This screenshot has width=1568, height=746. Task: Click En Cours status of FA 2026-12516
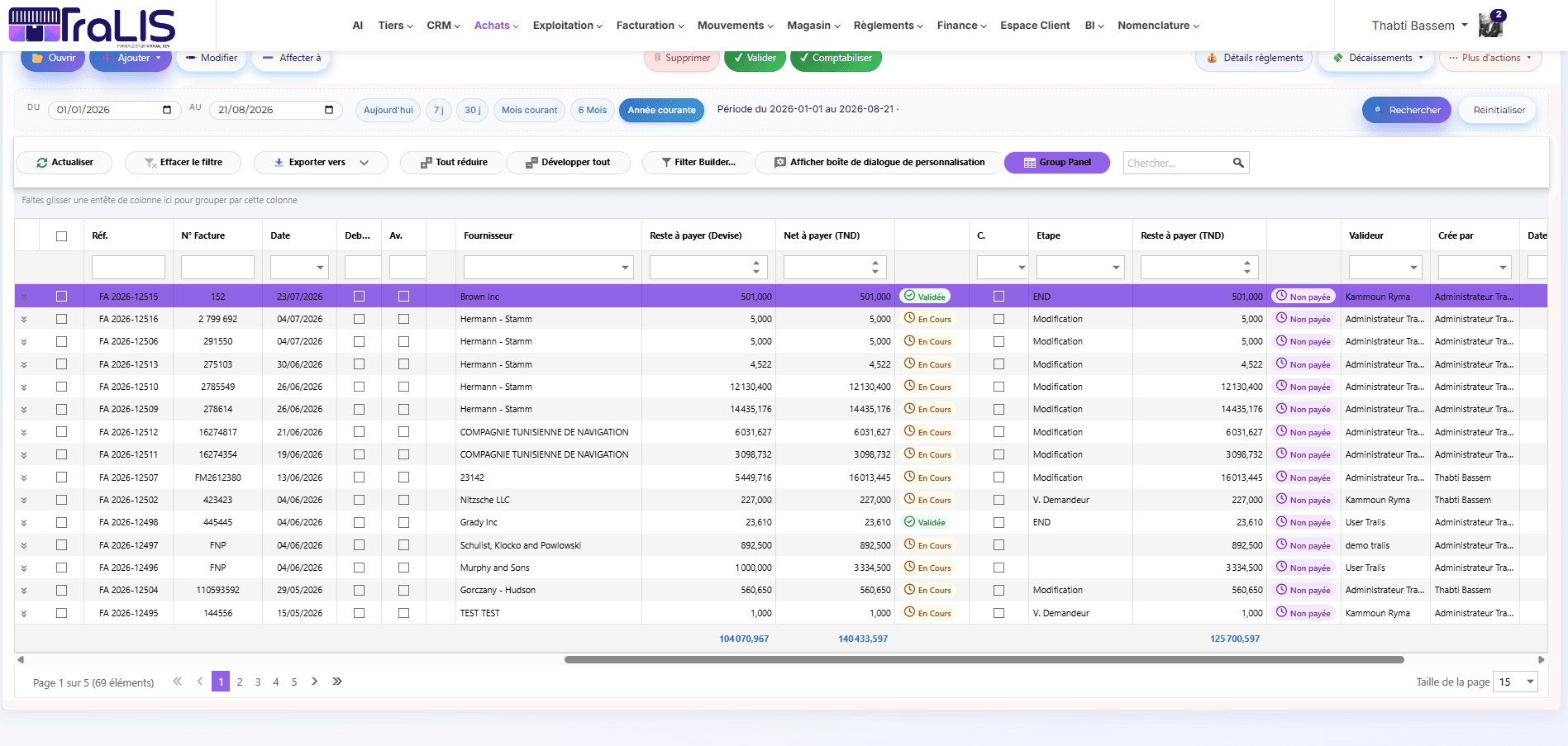click(x=927, y=319)
